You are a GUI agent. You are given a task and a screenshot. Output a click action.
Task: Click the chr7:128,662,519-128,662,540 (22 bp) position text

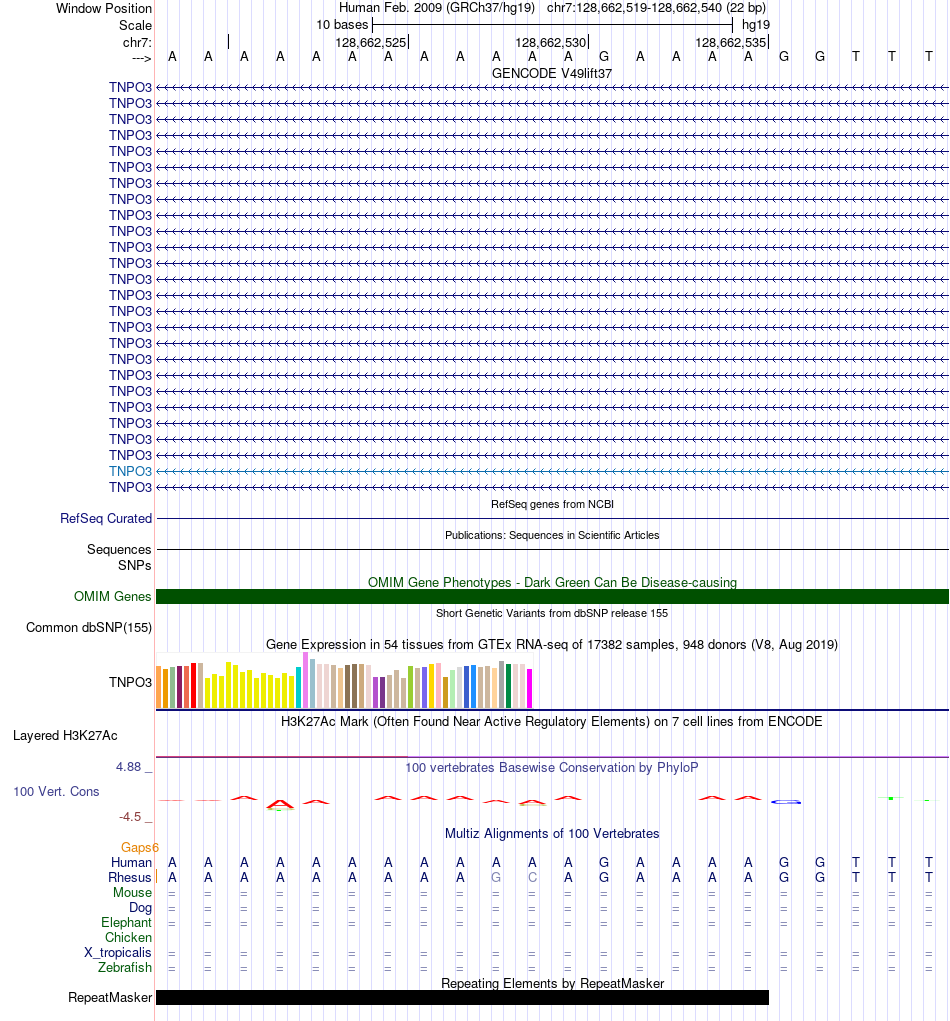[656, 8]
